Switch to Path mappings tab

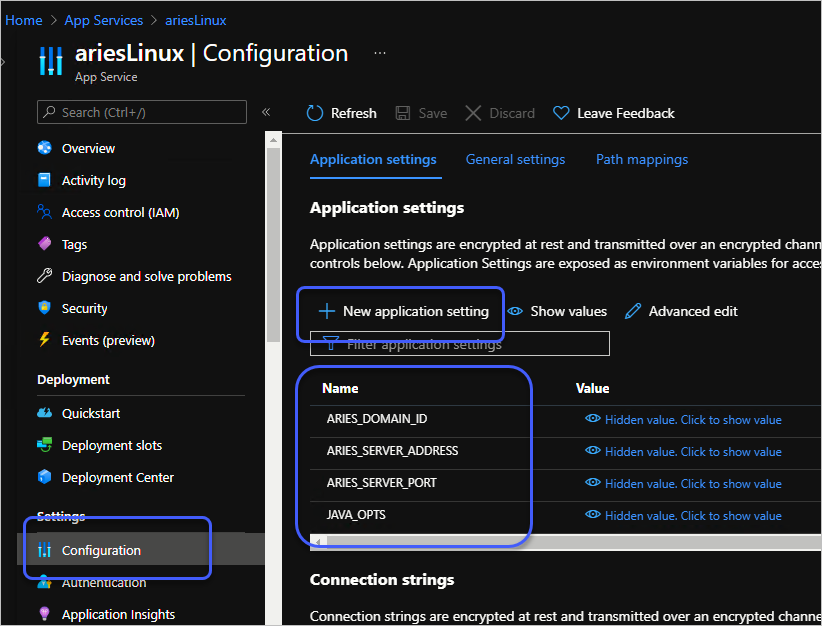(642, 159)
